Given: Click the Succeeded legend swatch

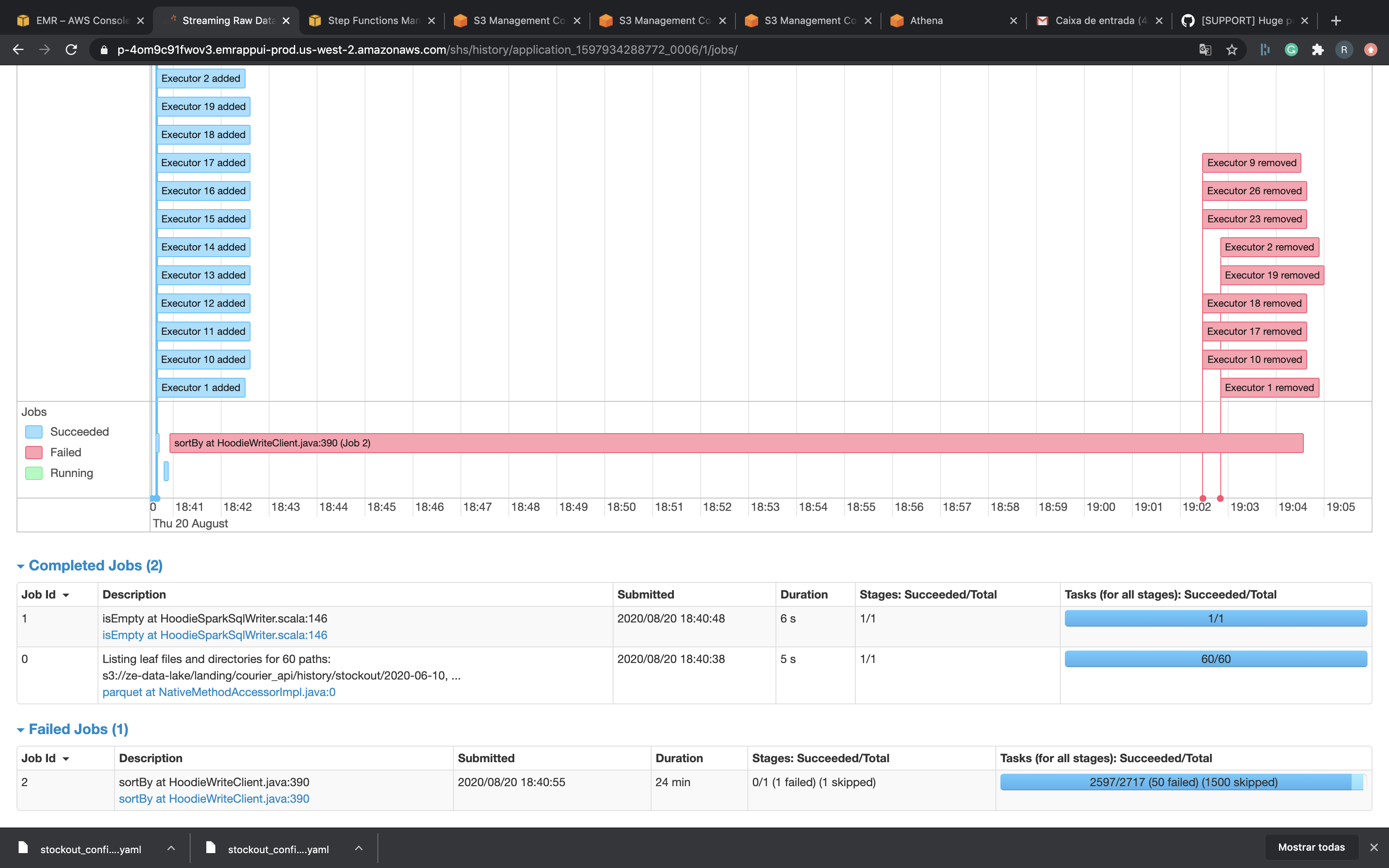Looking at the screenshot, I should 34,432.
